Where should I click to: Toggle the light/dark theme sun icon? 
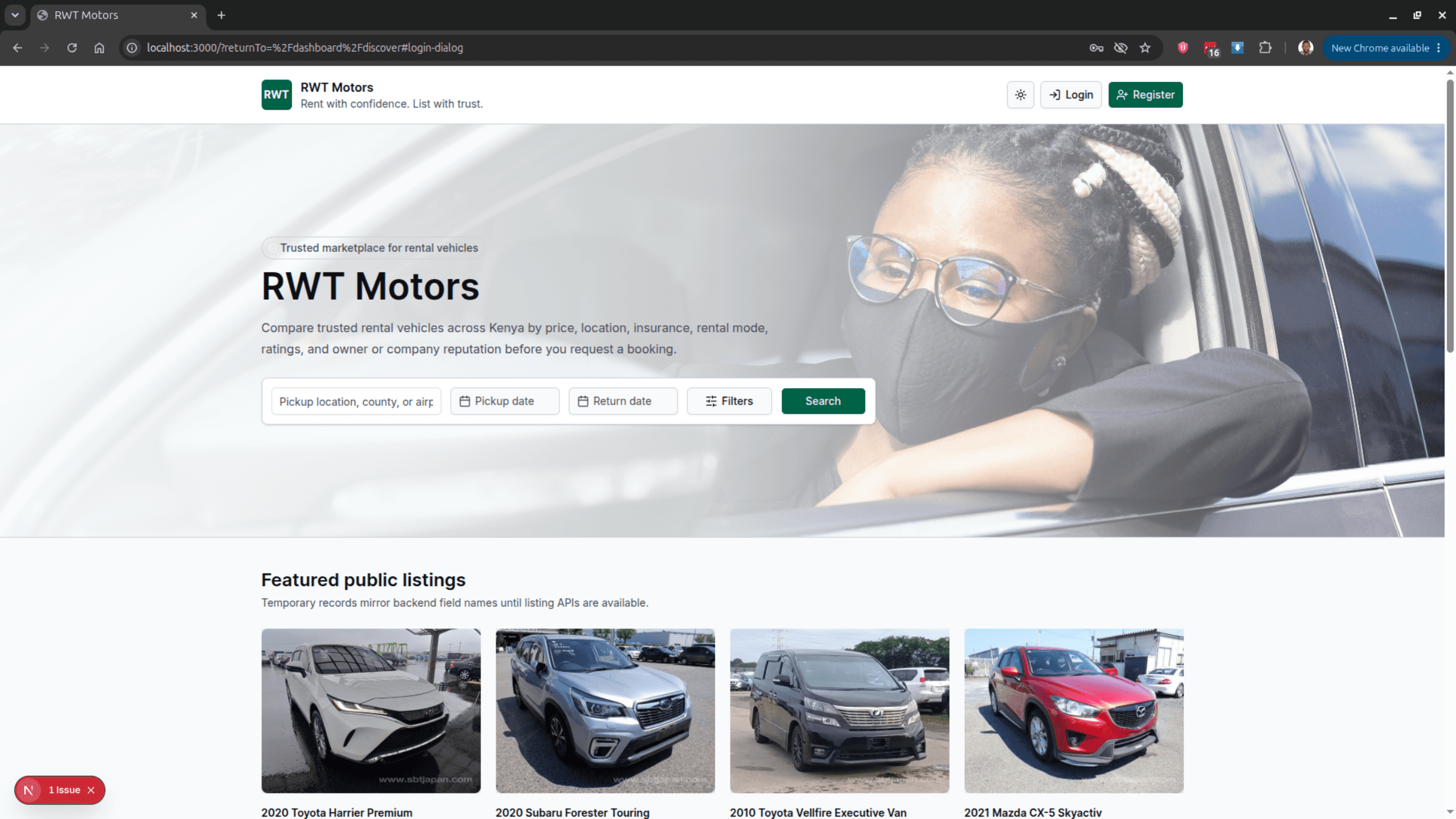point(1020,95)
